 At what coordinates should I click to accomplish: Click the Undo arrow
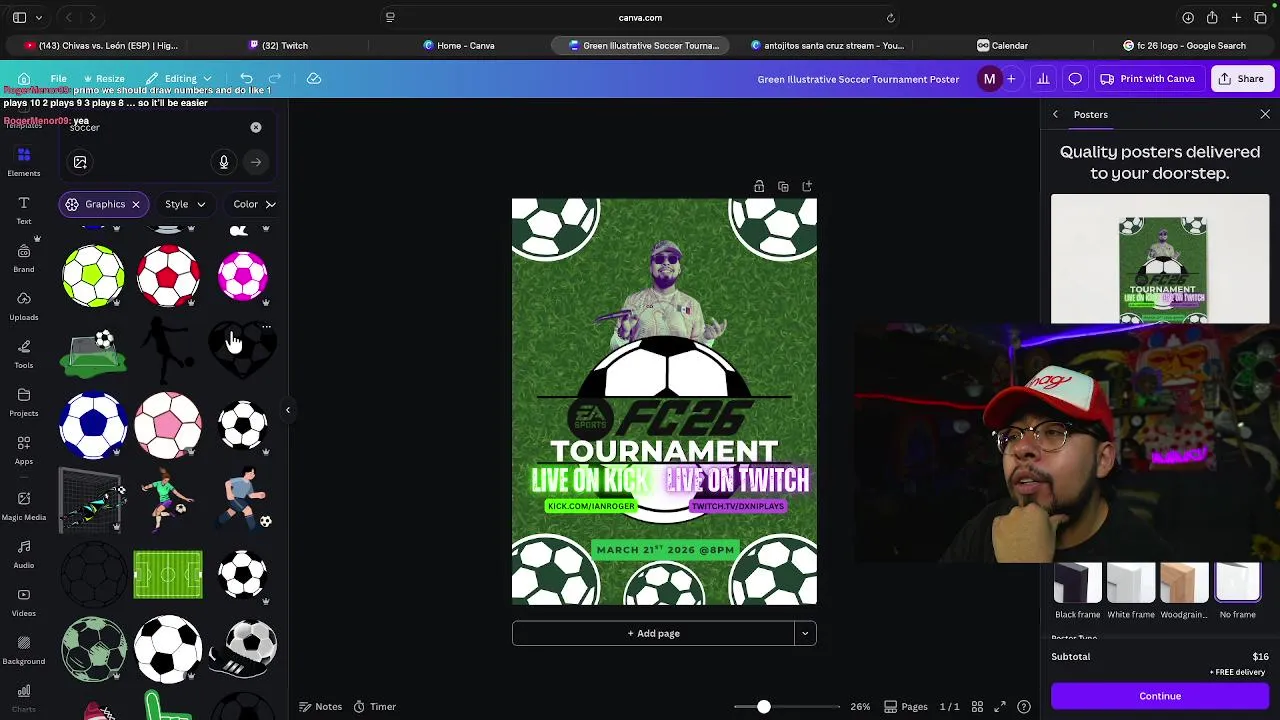[x=246, y=79]
